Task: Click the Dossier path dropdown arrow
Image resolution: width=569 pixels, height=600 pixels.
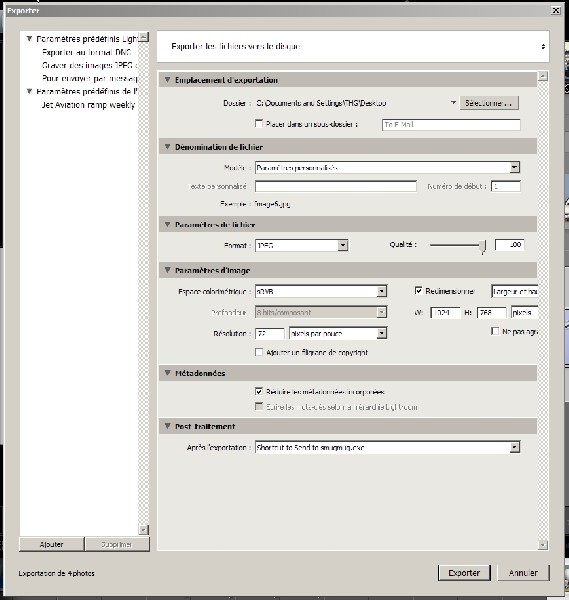Action: [453, 103]
